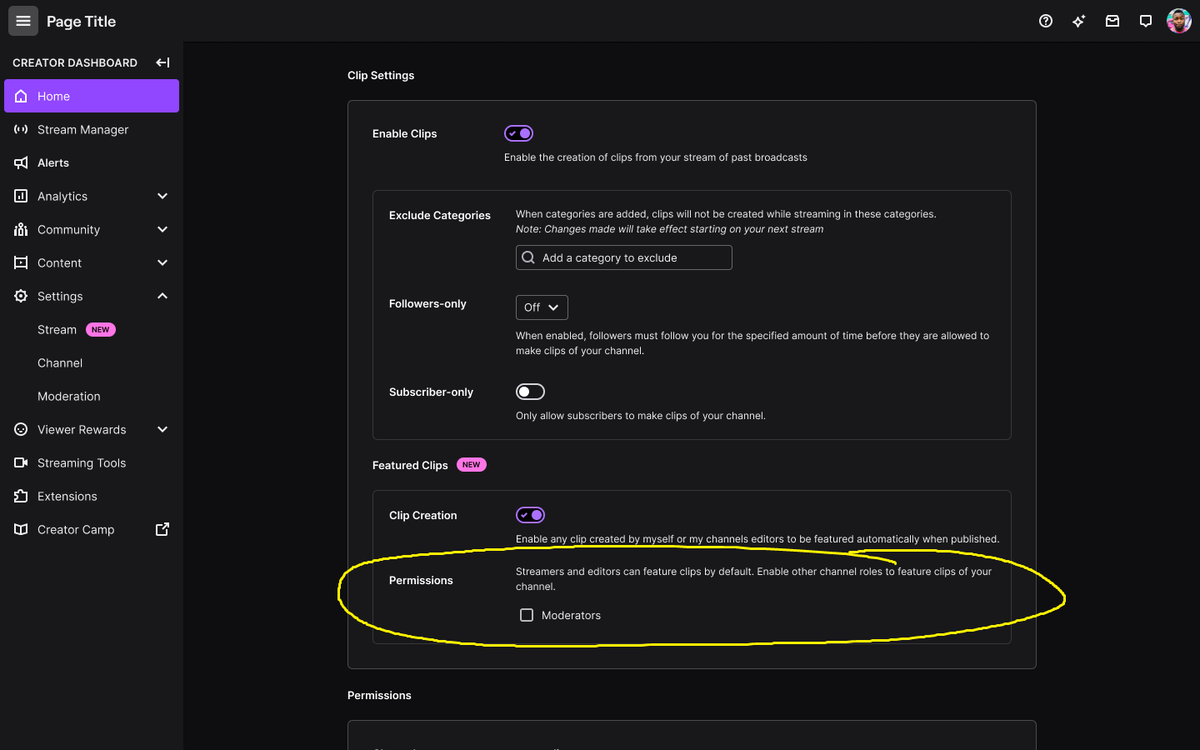Viewport: 1200px width, 750px height.
Task: Click the Featured Clips heading
Action: 410,465
